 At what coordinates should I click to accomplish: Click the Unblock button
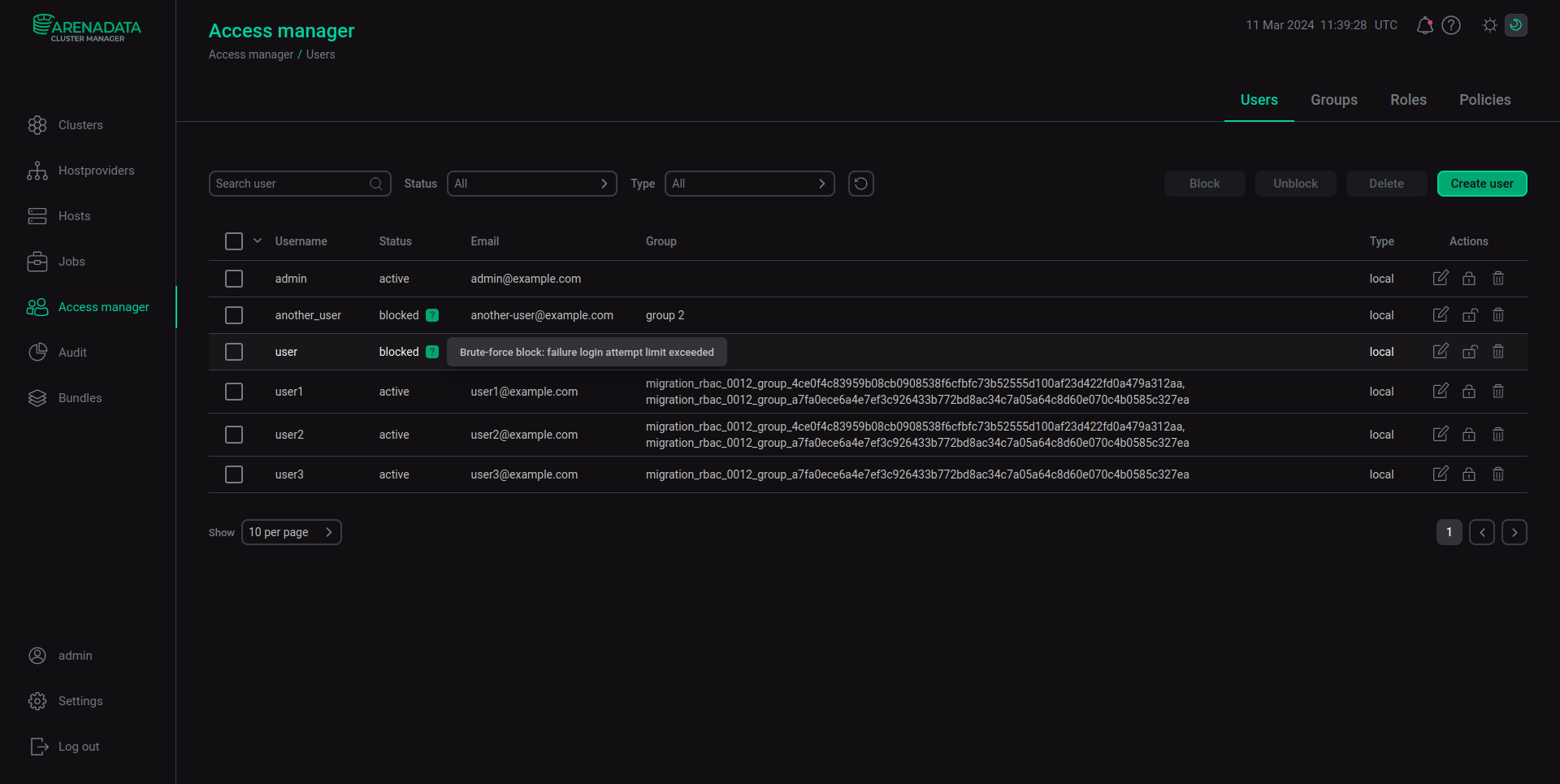1296,184
